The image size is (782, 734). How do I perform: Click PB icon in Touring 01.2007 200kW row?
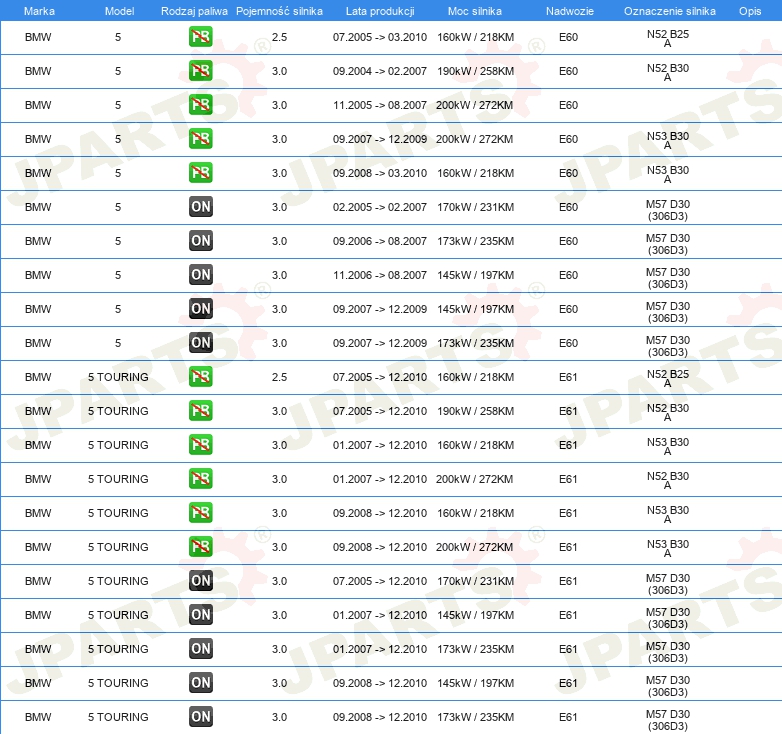click(x=200, y=478)
